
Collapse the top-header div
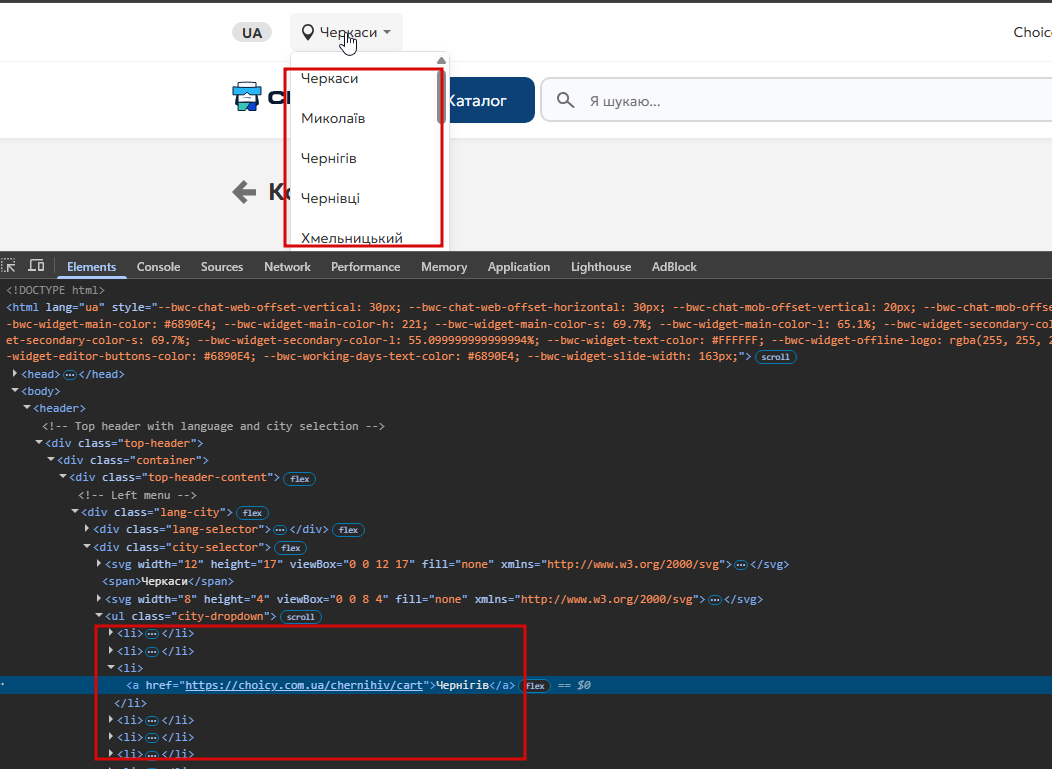(x=39, y=442)
